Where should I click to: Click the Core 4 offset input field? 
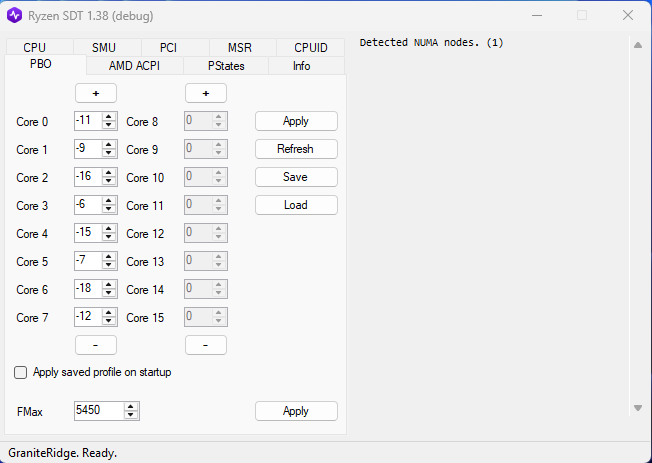click(87, 233)
